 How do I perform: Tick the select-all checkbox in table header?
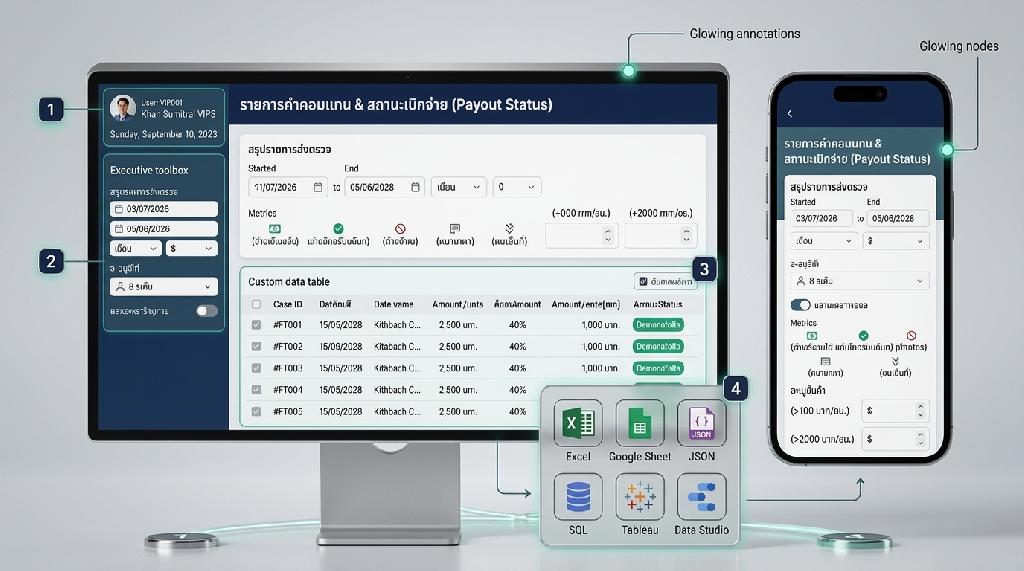coord(256,304)
